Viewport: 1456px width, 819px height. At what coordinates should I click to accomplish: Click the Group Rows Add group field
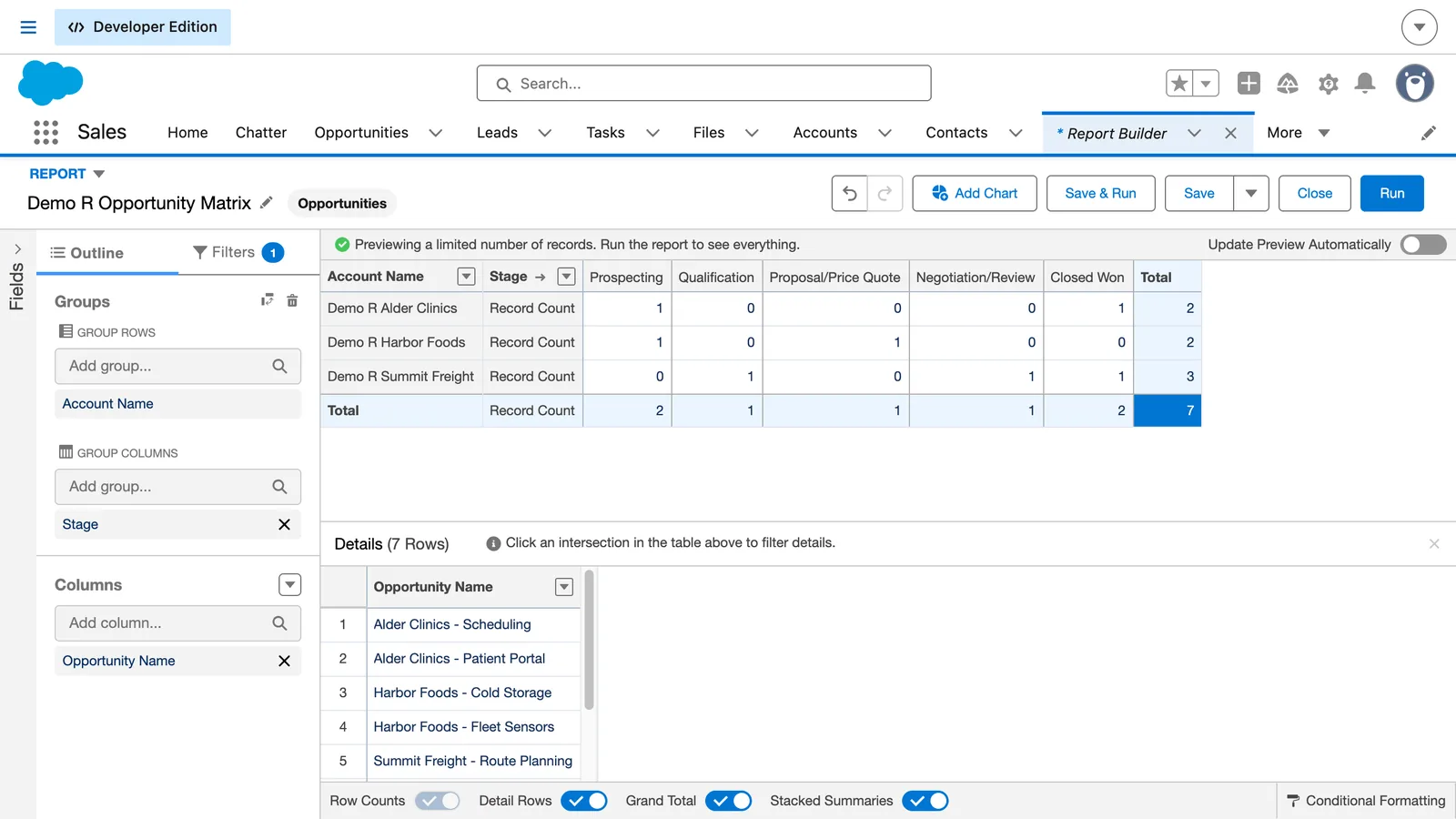pos(177,366)
